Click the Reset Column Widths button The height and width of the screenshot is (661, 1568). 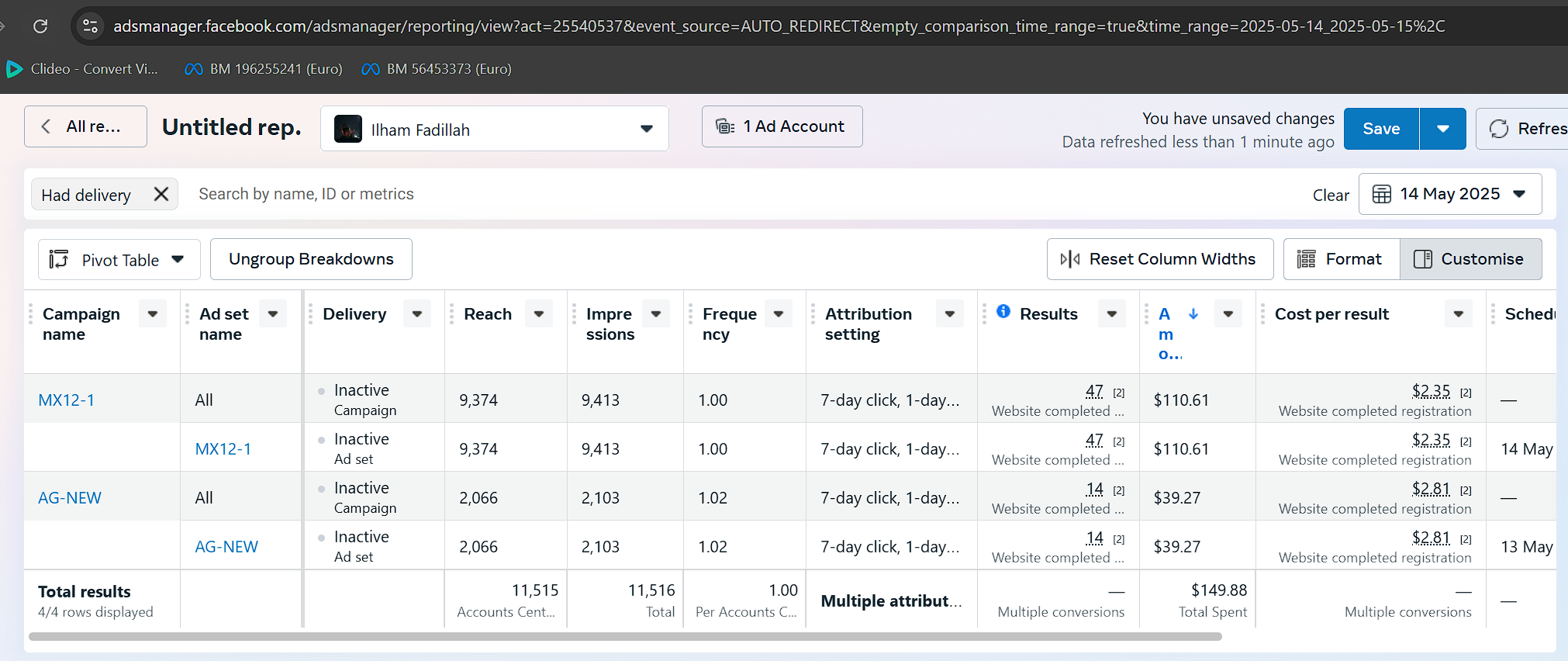(x=1159, y=259)
